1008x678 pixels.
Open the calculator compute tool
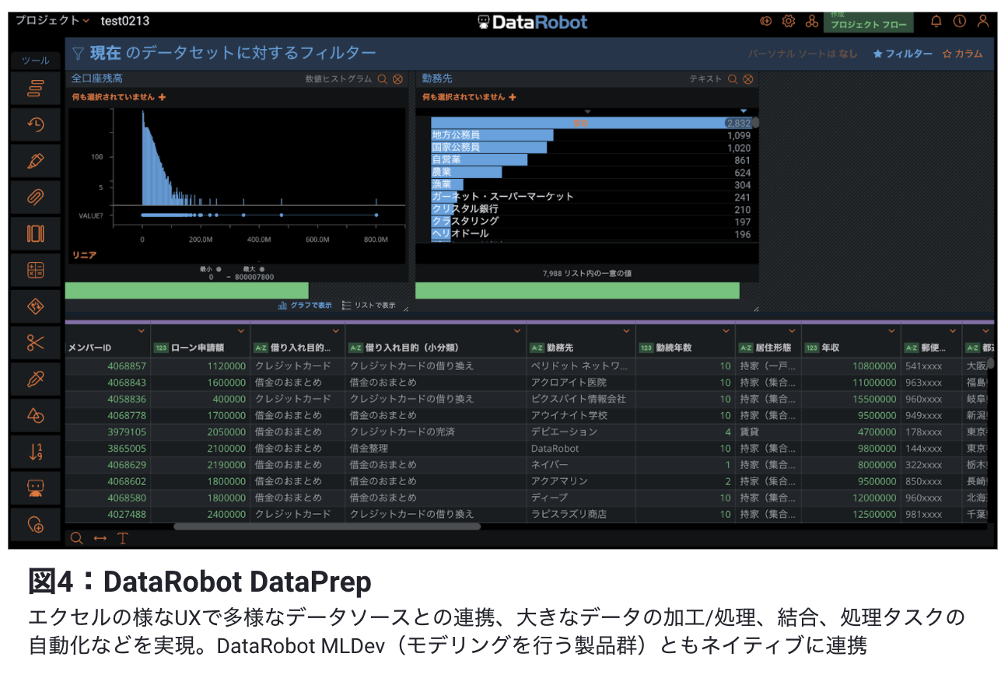click(x=36, y=270)
